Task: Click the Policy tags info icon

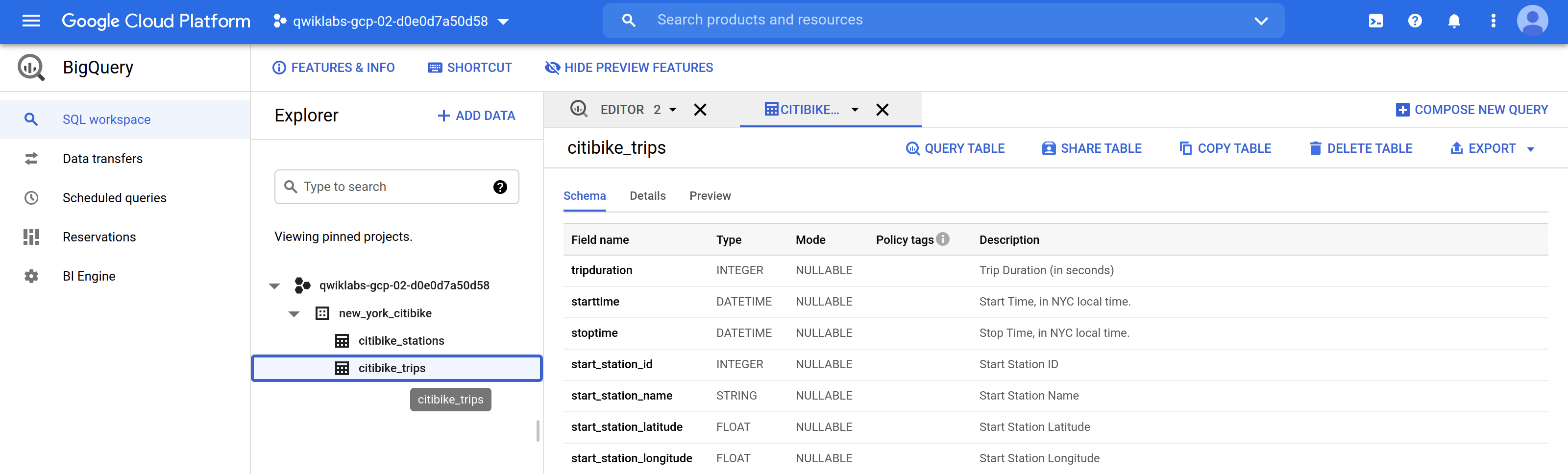Action: point(942,239)
